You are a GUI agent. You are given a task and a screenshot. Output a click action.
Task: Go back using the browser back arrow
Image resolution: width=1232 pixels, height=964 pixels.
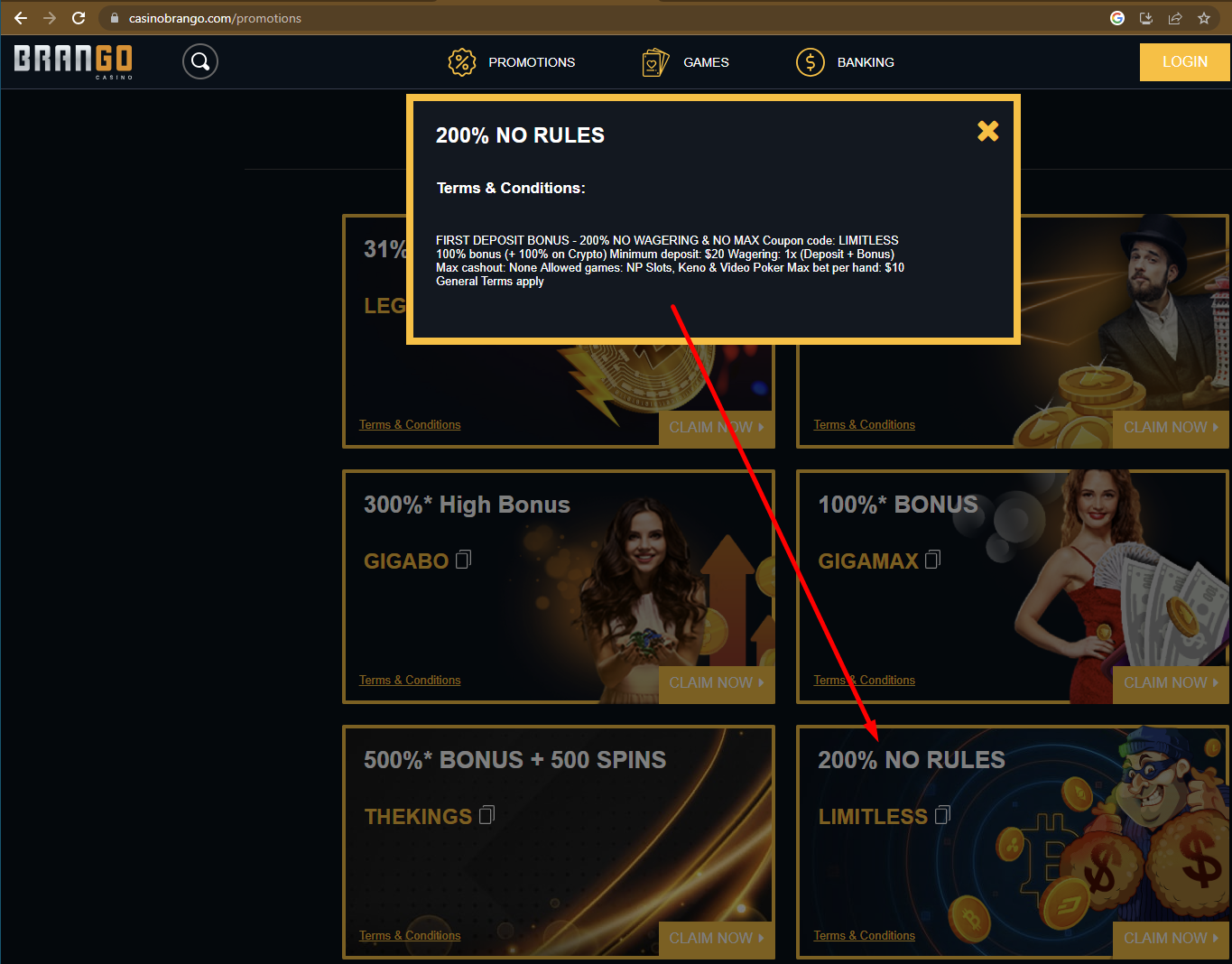tap(21, 18)
